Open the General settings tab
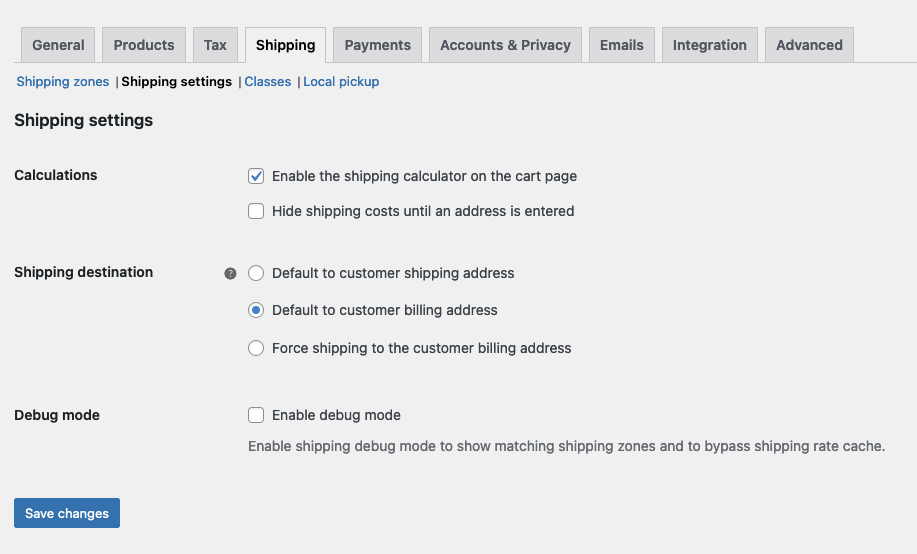This screenshot has height=554, width=917. pos(58,45)
